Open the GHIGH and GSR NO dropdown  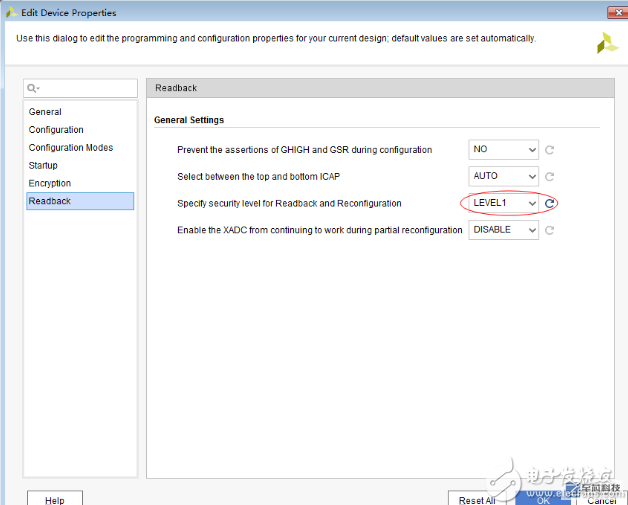coord(504,150)
